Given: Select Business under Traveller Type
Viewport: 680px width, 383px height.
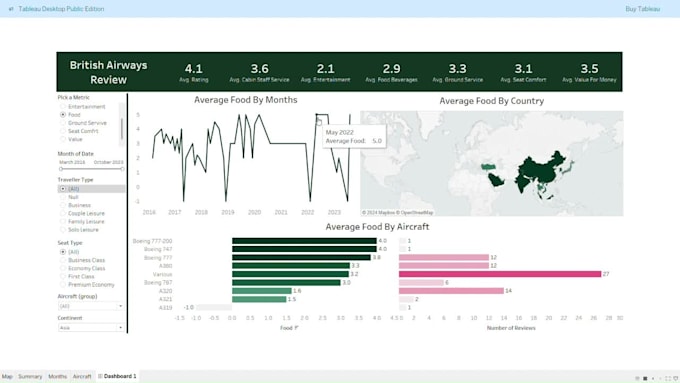Looking at the screenshot, I should pos(63,205).
